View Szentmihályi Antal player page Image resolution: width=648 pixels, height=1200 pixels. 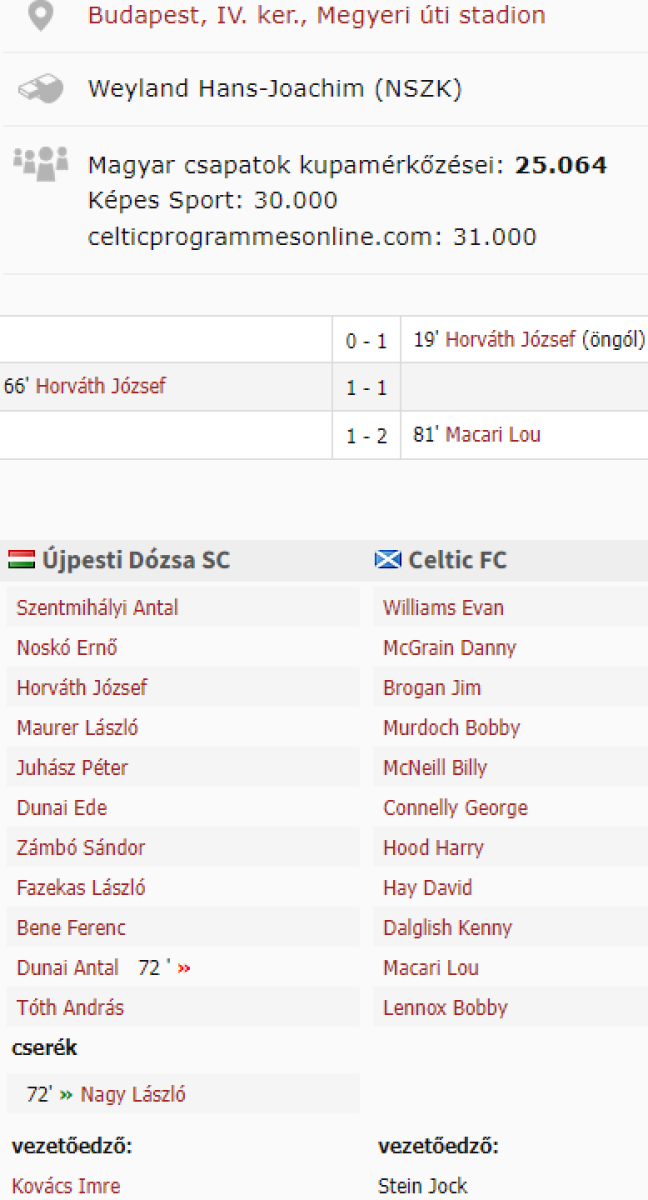(97, 608)
